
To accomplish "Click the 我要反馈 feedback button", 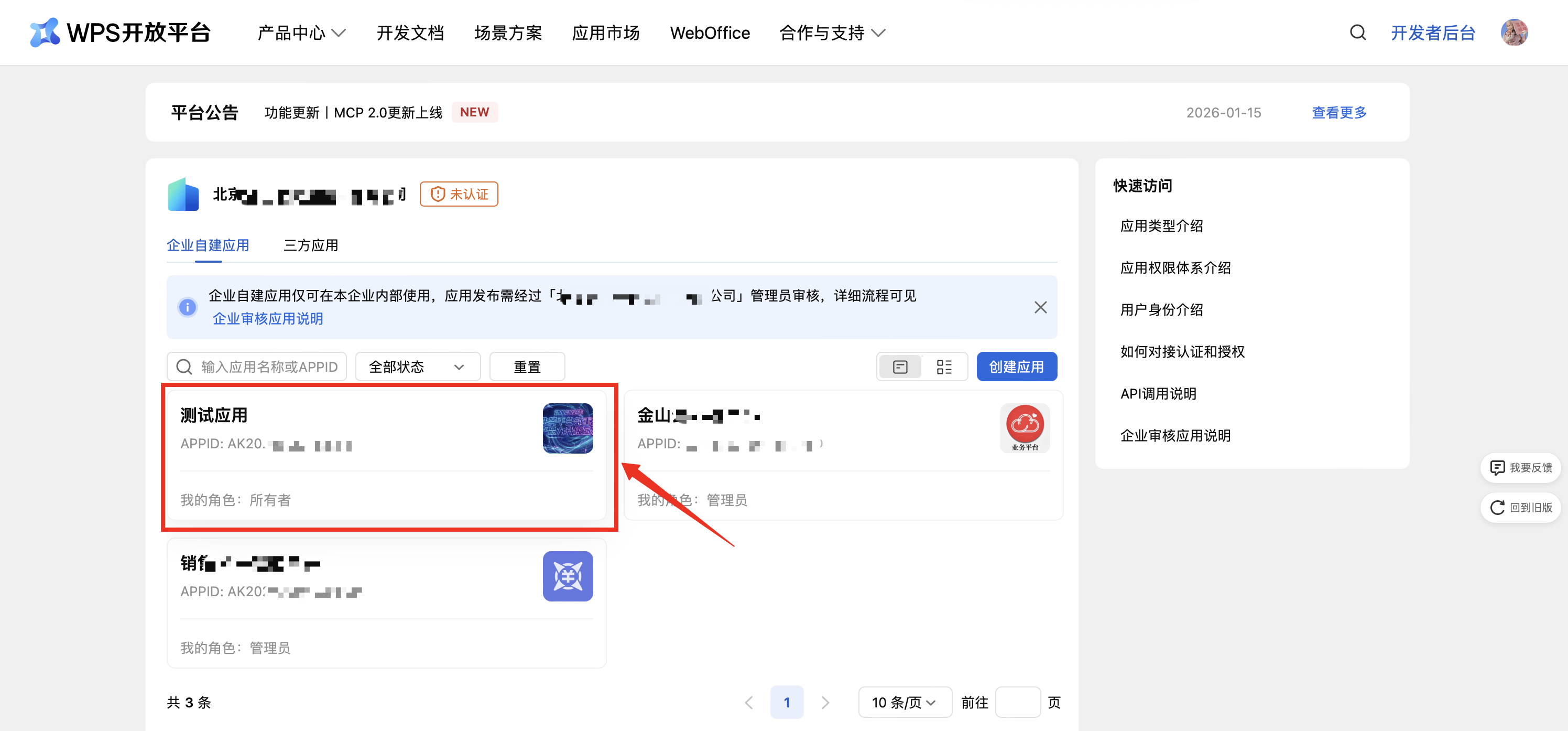I will [x=1520, y=468].
